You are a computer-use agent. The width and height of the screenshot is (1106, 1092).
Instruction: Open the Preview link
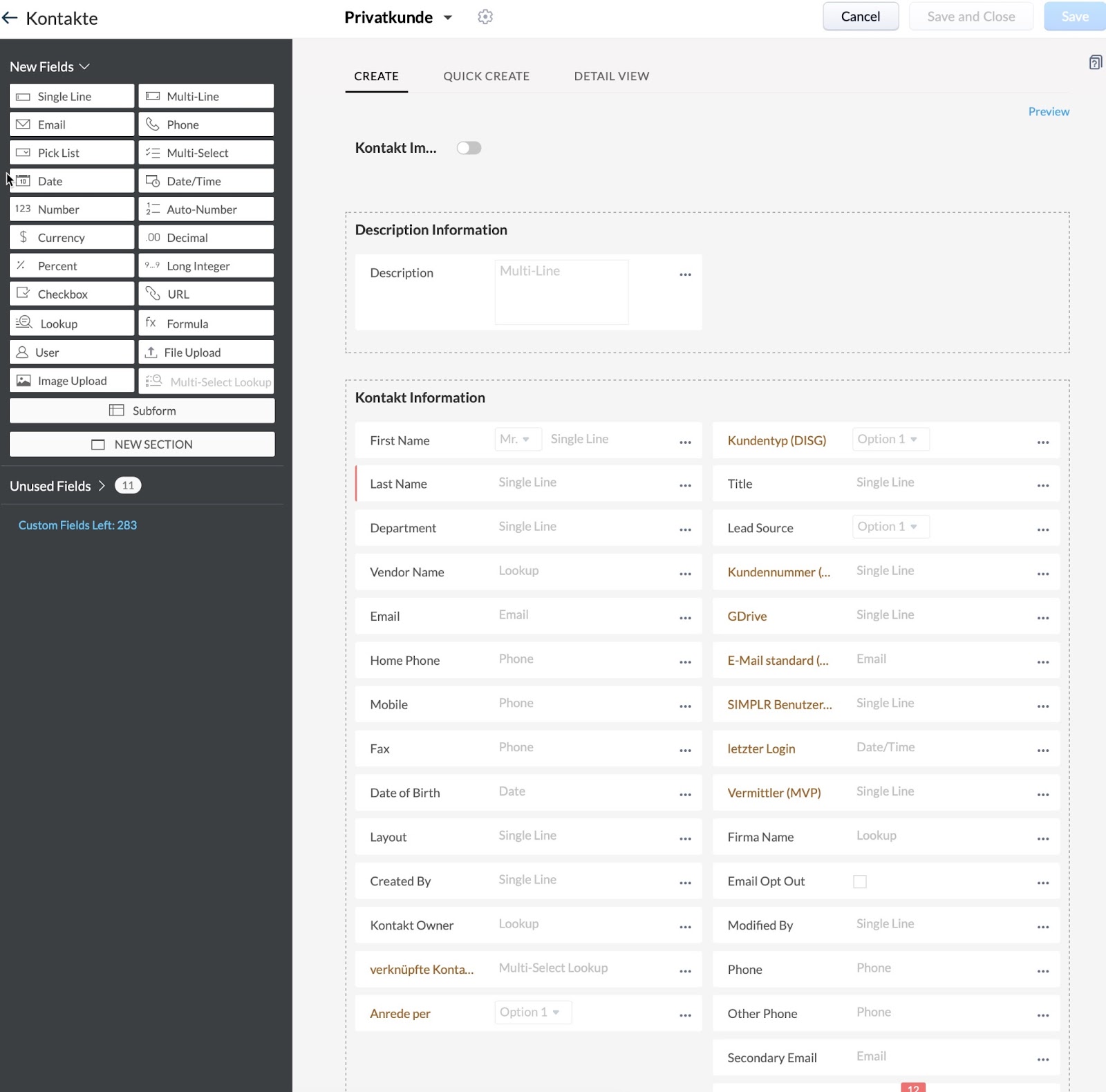(x=1049, y=111)
